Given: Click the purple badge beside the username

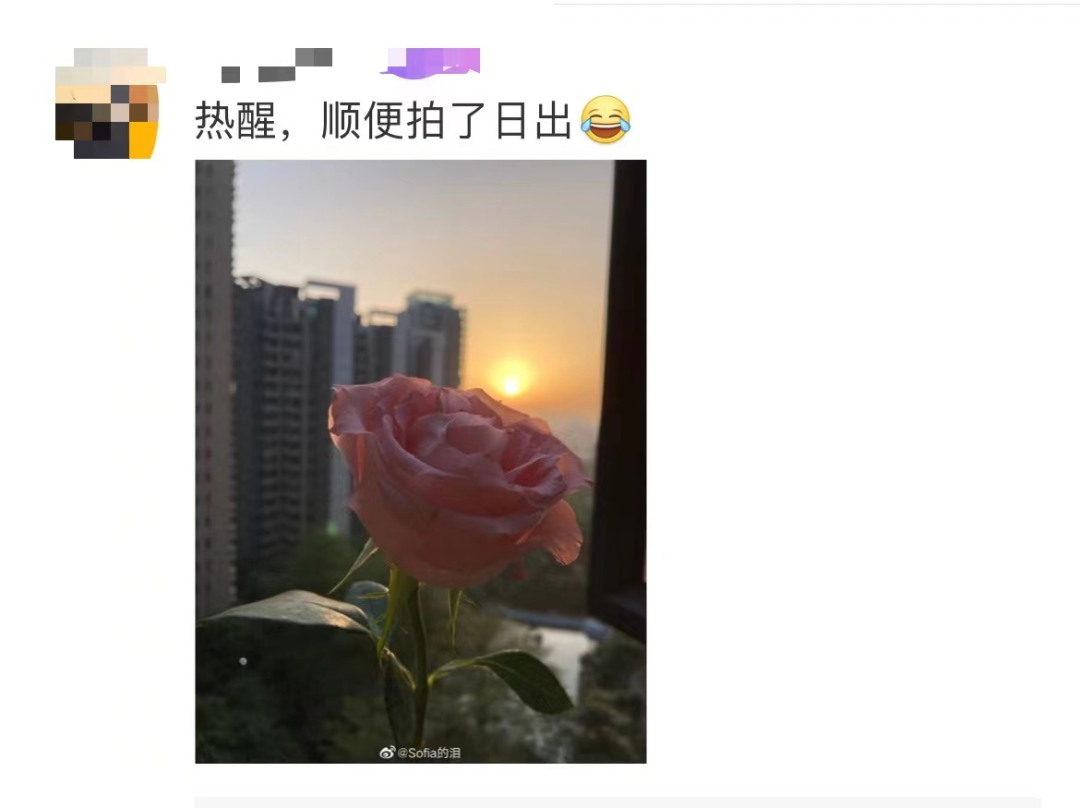Looking at the screenshot, I should click(x=430, y=62).
